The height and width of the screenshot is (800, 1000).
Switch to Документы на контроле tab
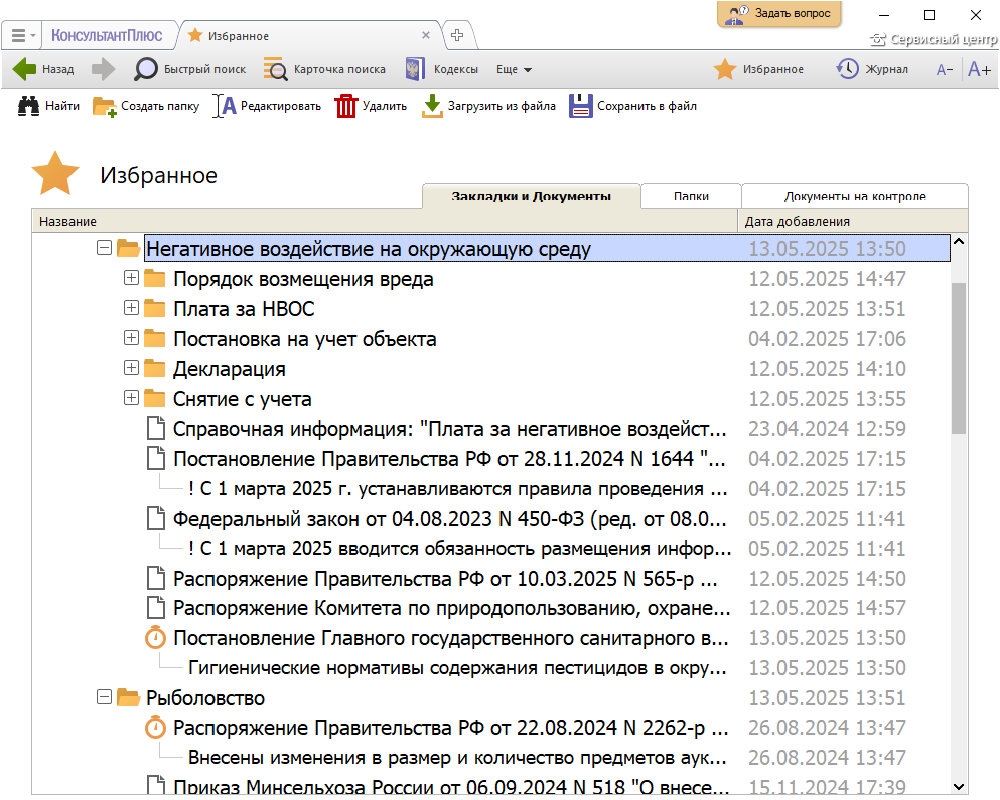tap(855, 196)
